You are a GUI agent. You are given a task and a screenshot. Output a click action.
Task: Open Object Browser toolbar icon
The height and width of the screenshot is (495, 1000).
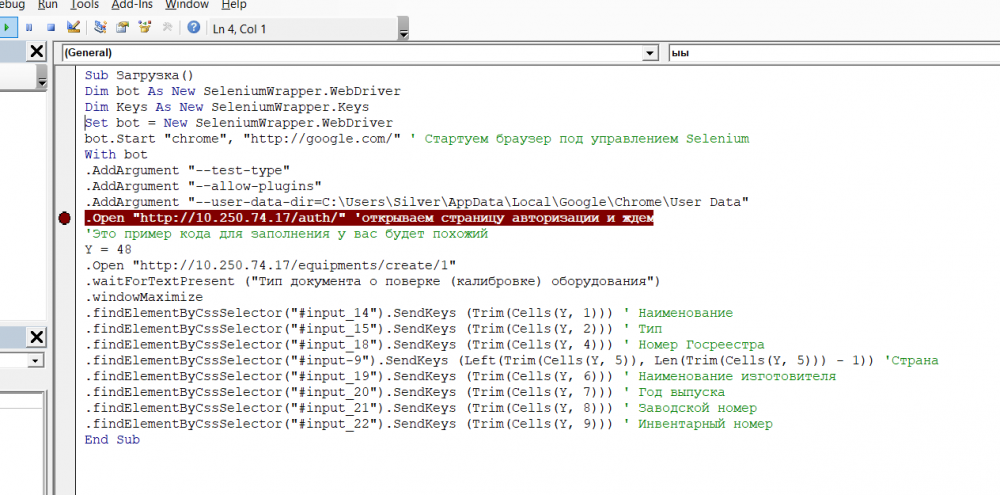145,28
